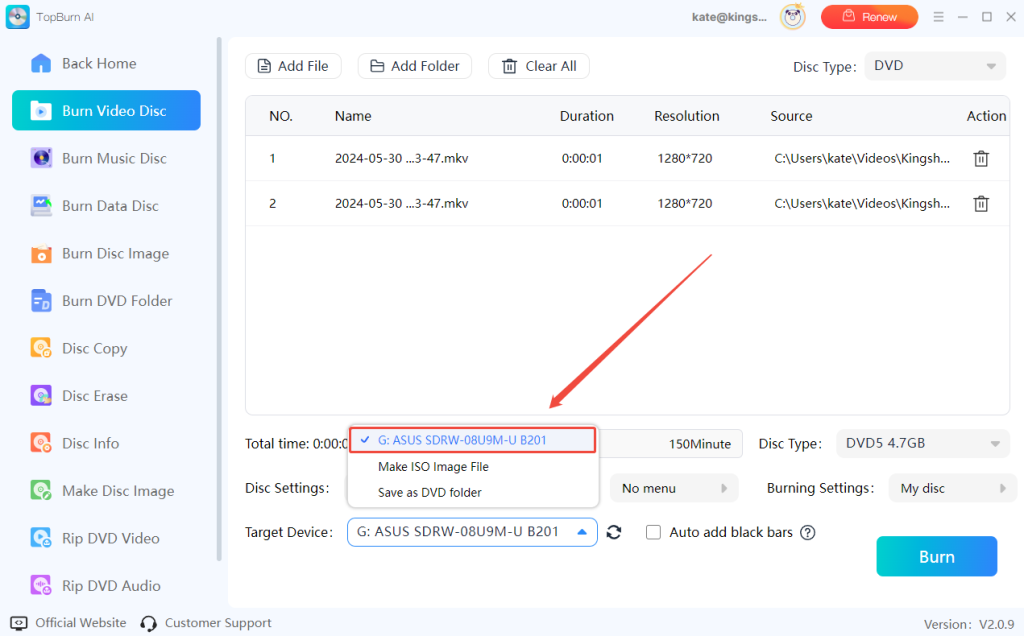Open Rip DVD Audio tool
This screenshot has height=636, width=1024.
tap(110, 586)
